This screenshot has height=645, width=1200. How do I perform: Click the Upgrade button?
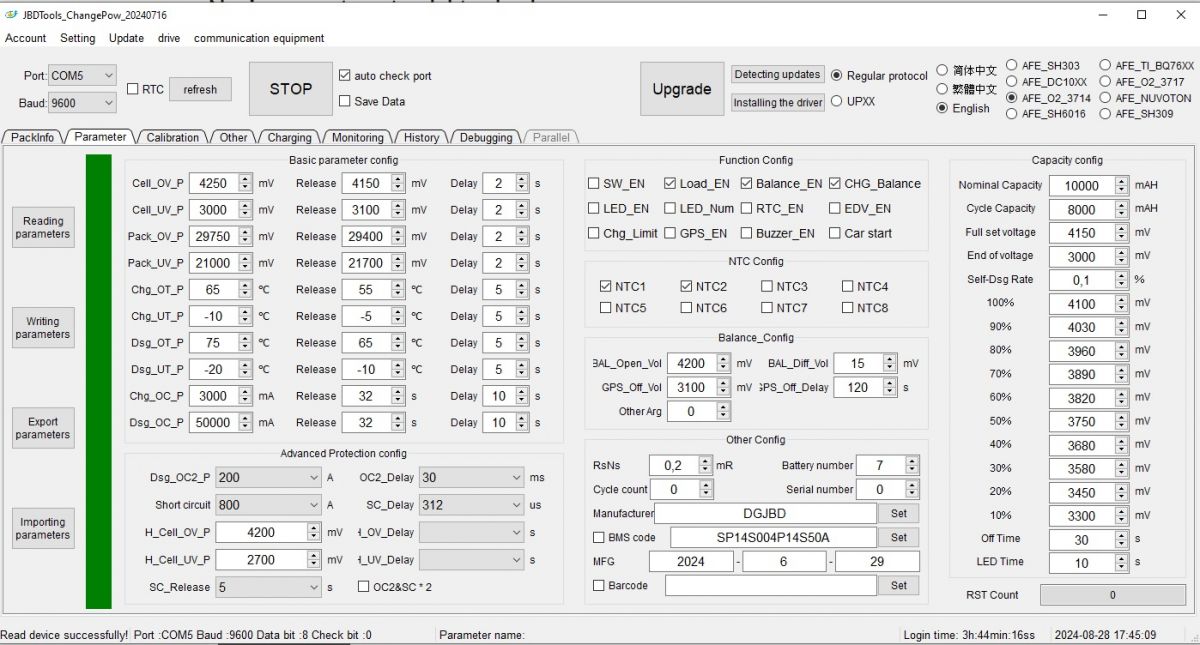coord(682,89)
